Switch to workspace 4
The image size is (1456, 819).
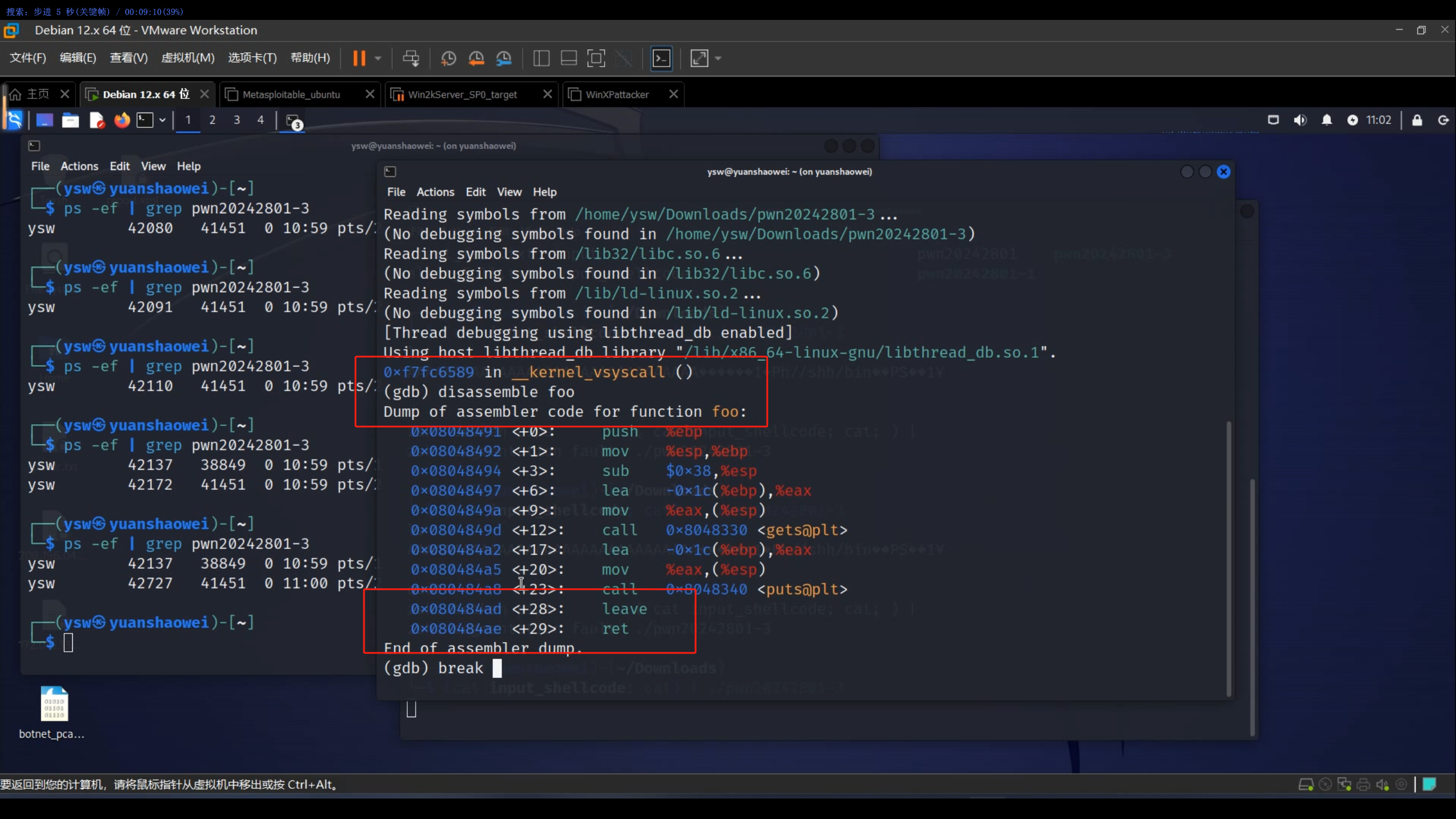coord(260,120)
